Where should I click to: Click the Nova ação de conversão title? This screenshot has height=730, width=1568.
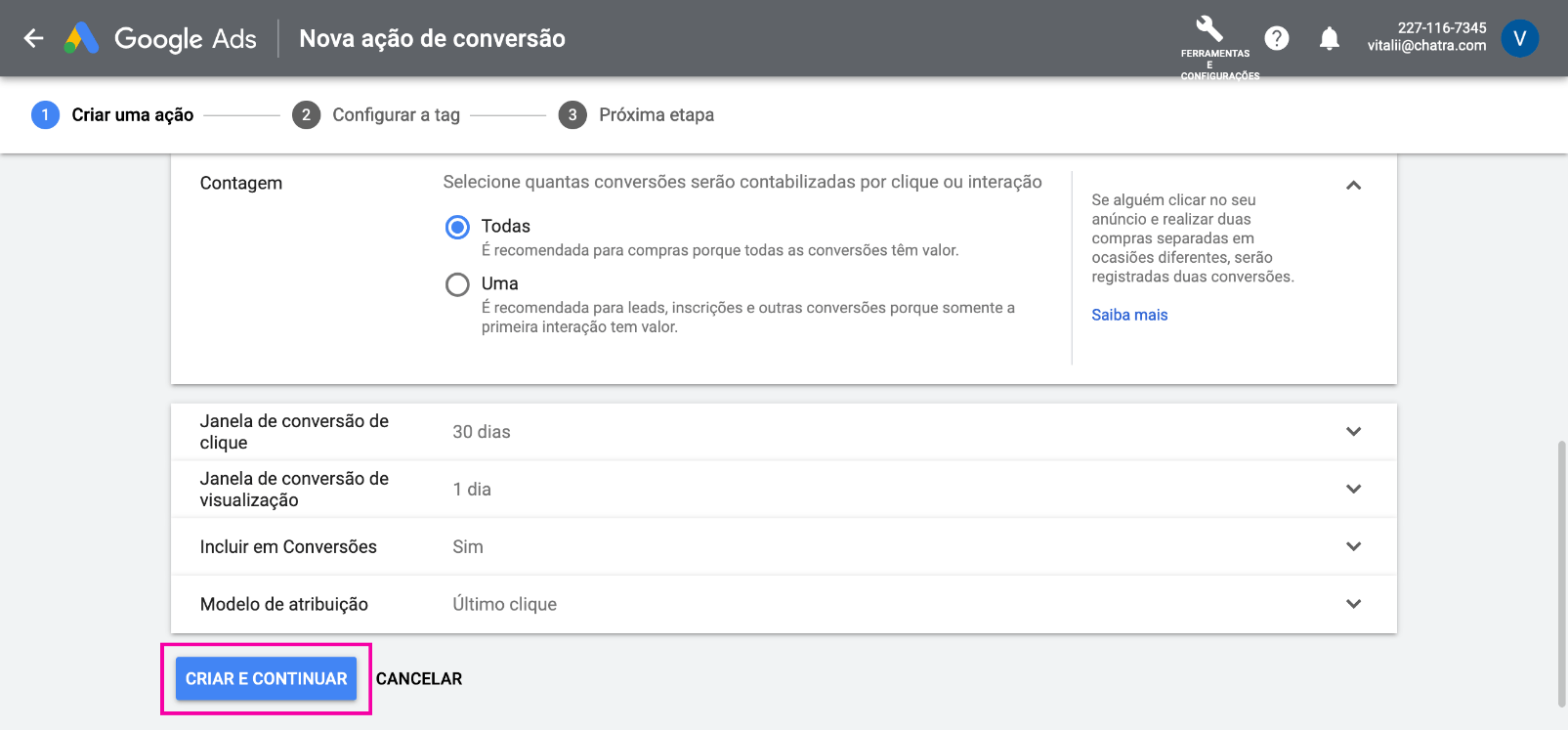click(x=432, y=38)
